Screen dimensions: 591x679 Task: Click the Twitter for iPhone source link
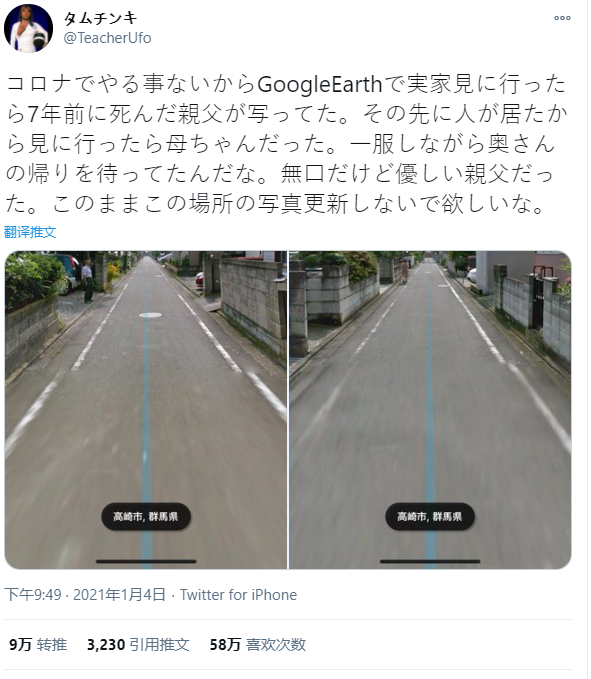point(239,595)
